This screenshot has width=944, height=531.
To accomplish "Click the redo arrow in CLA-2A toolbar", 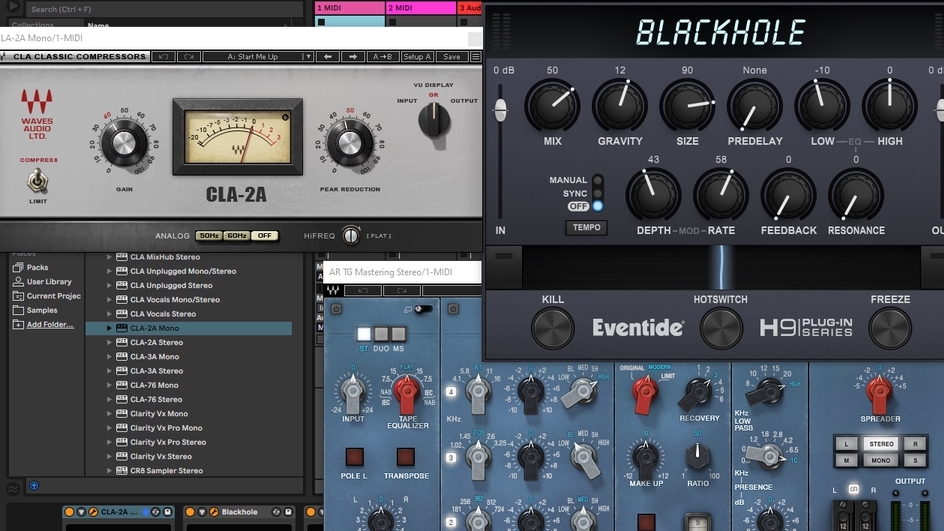I will tap(189, 57).
